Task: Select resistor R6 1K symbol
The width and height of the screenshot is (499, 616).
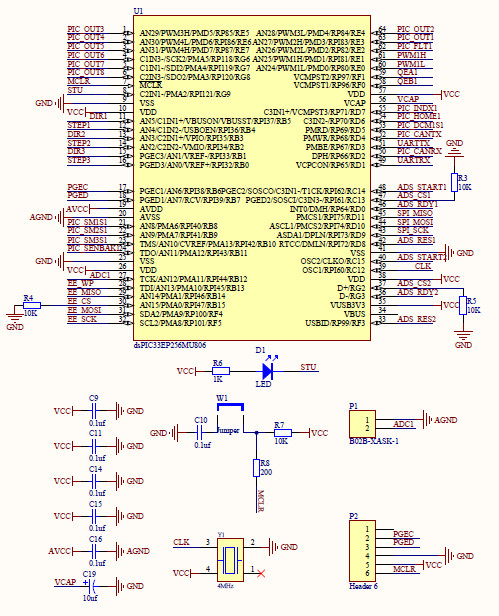Action: (x=221, y=371)
